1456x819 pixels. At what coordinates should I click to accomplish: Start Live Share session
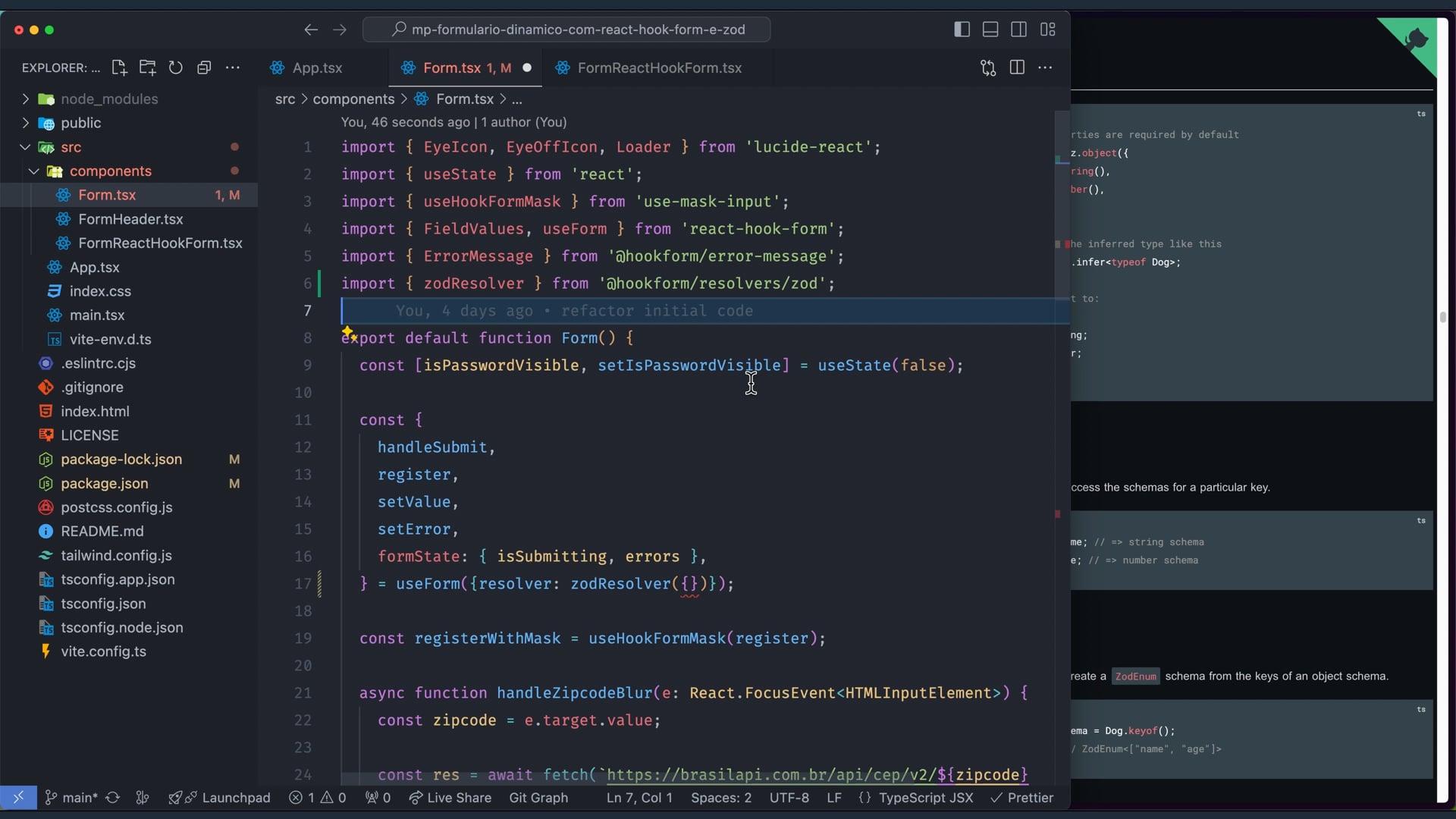point(450,798)
